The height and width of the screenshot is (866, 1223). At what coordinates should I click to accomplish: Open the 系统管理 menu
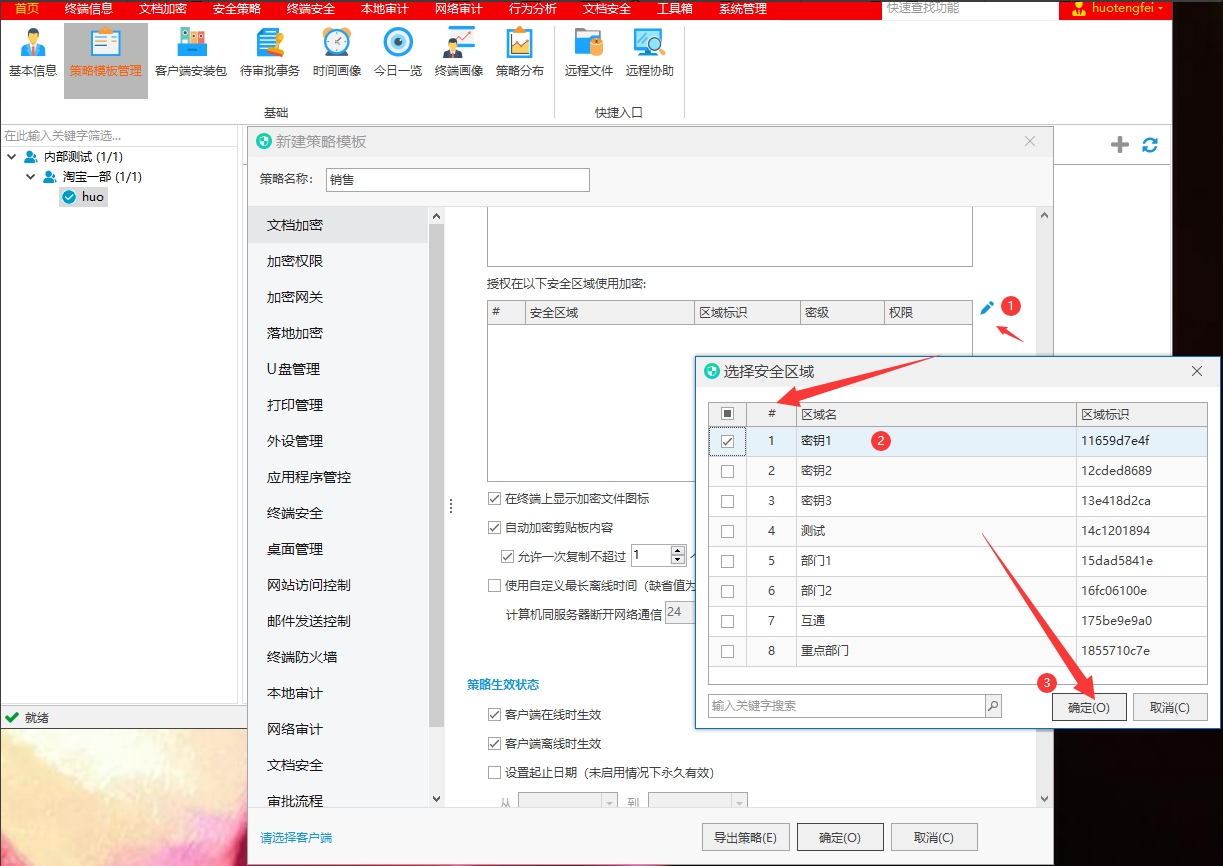pyautogui.click(x=742, y=9)
